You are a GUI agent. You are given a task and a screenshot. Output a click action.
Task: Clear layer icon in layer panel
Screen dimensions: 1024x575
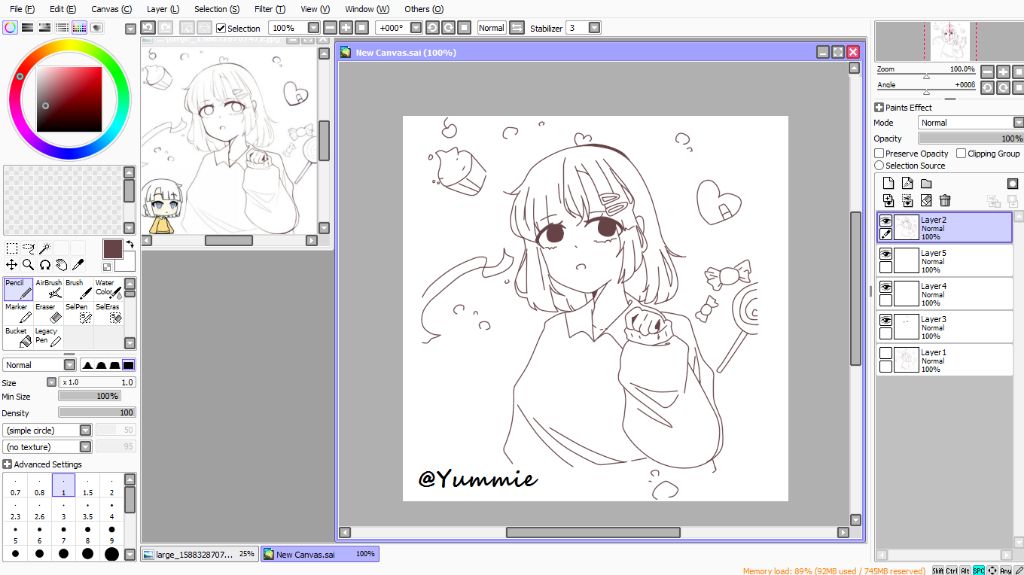coord(926,201)
